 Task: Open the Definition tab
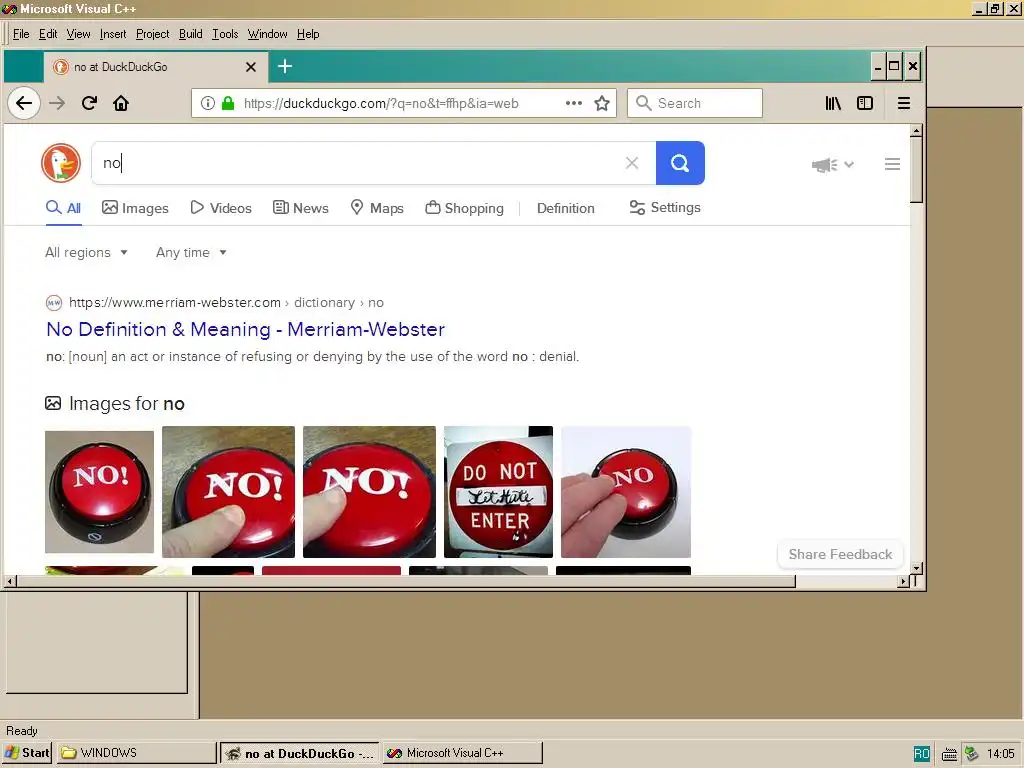pyautogui.click(x=566, y=208)
